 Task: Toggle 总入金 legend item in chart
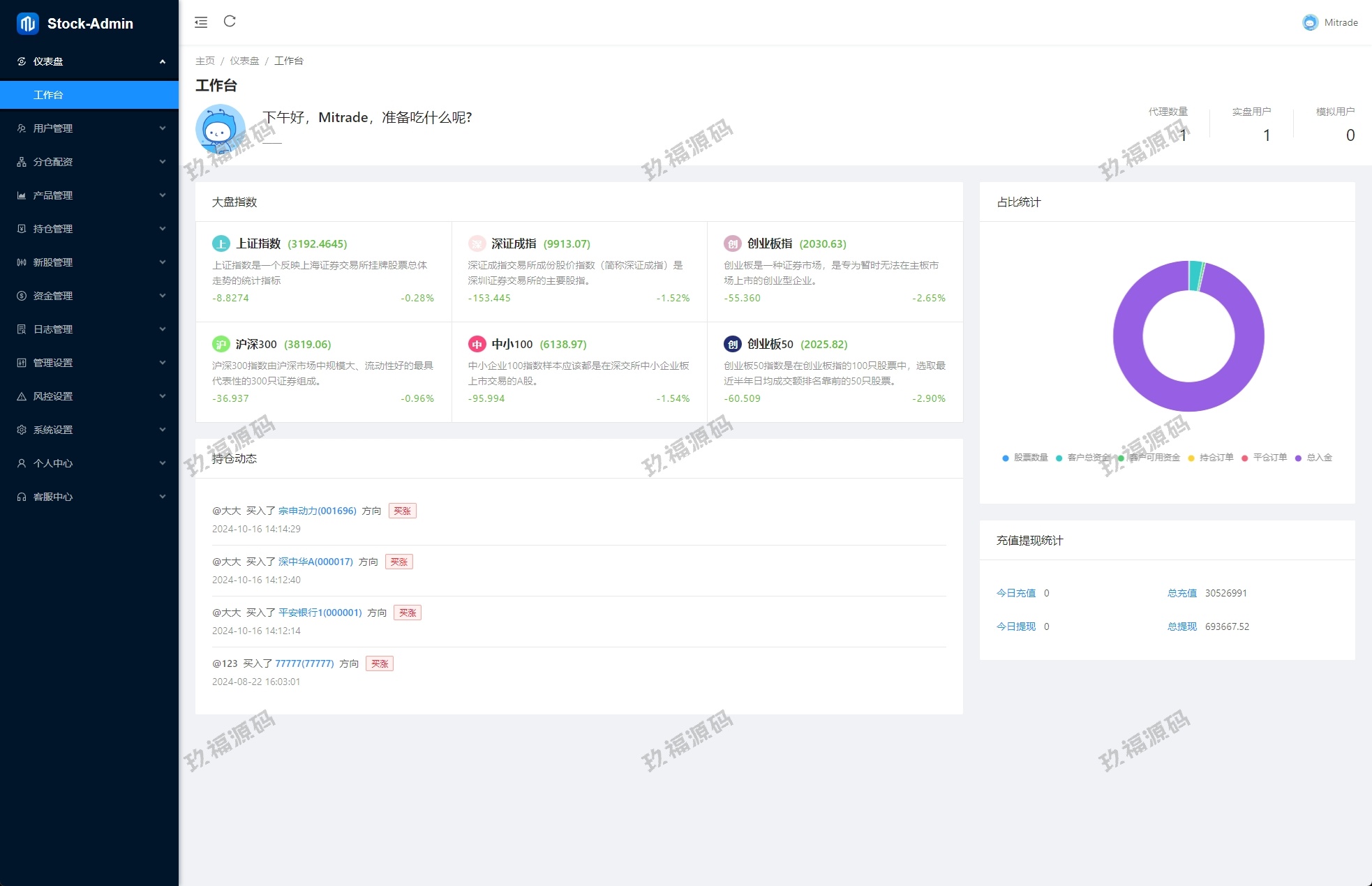pos(1313,458)
